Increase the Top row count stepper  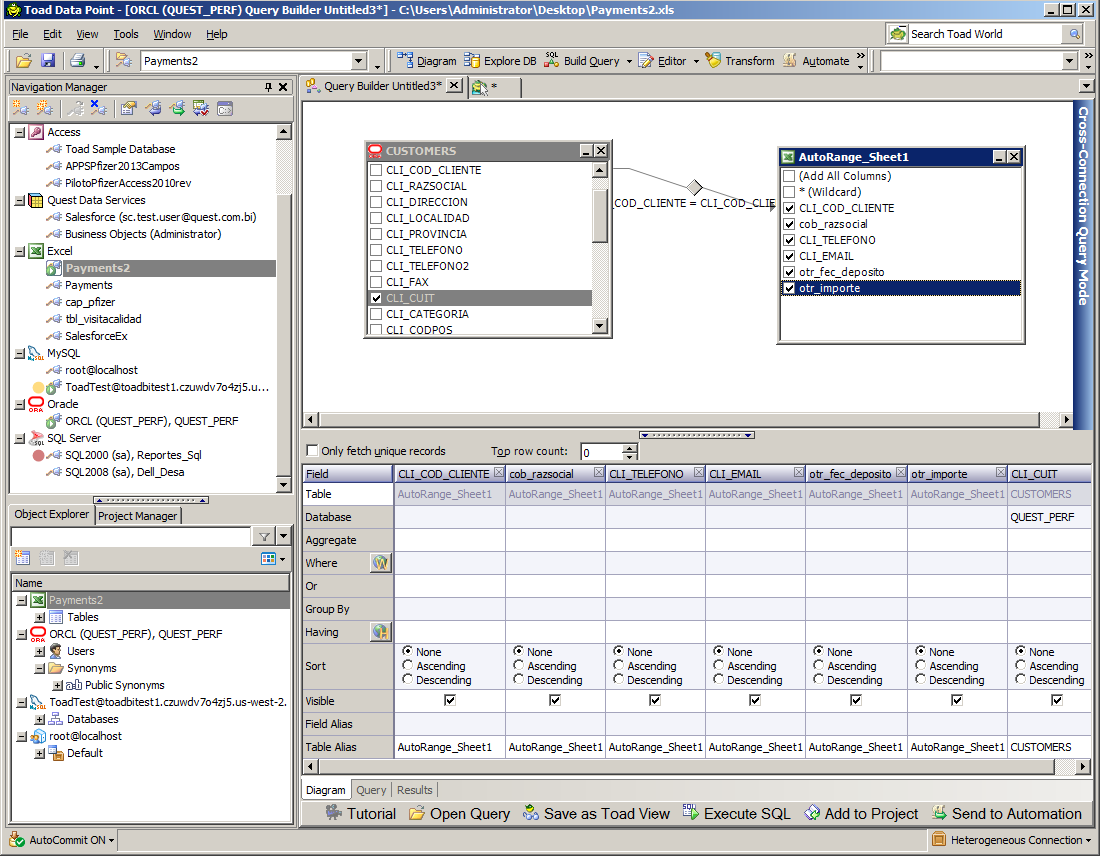(x=630, y=448)
